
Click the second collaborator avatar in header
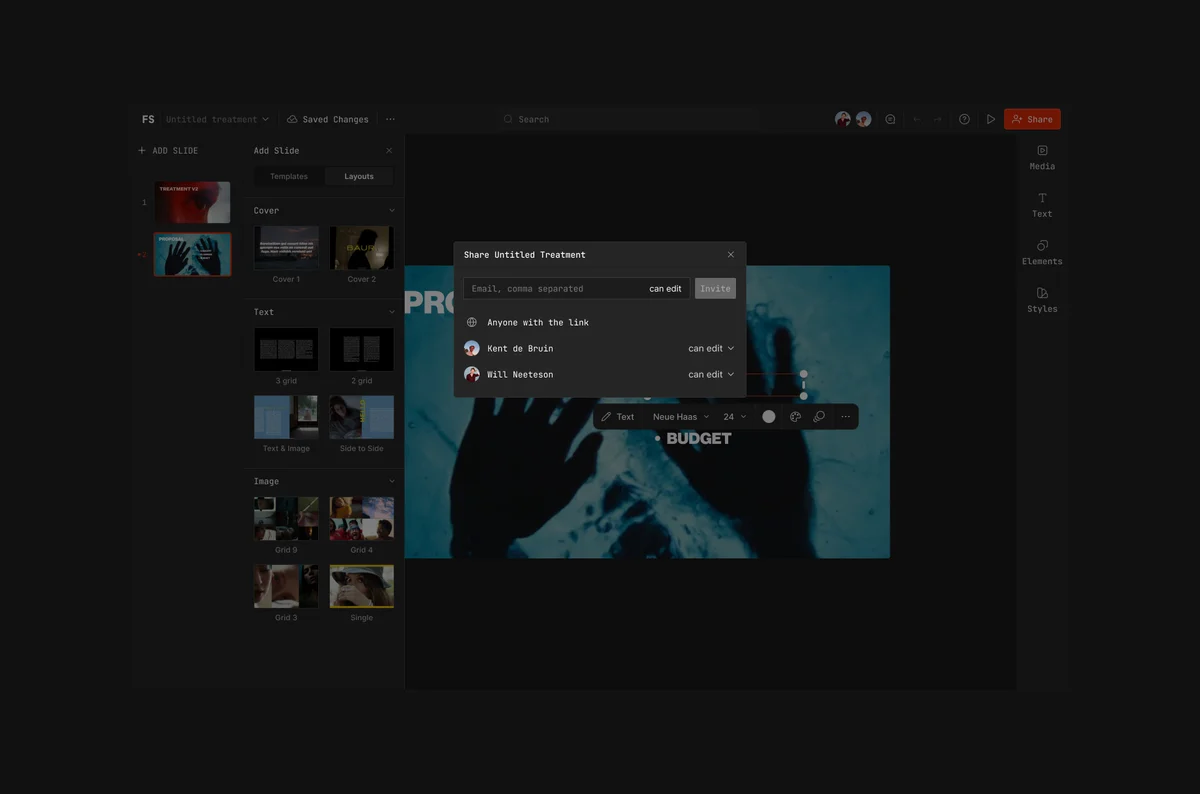[x=863, y=119]
